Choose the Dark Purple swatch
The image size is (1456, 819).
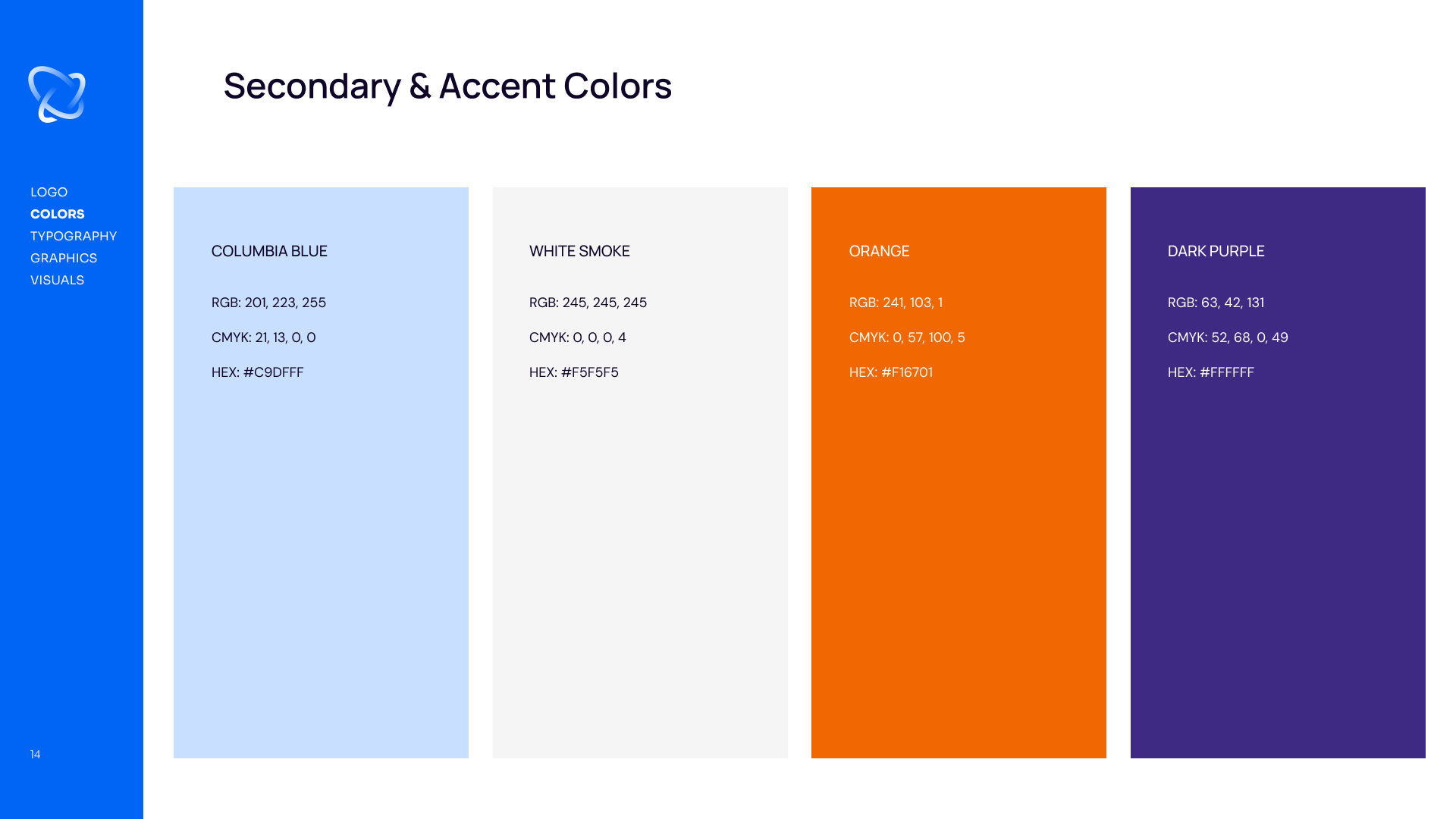click(1278, 472)
